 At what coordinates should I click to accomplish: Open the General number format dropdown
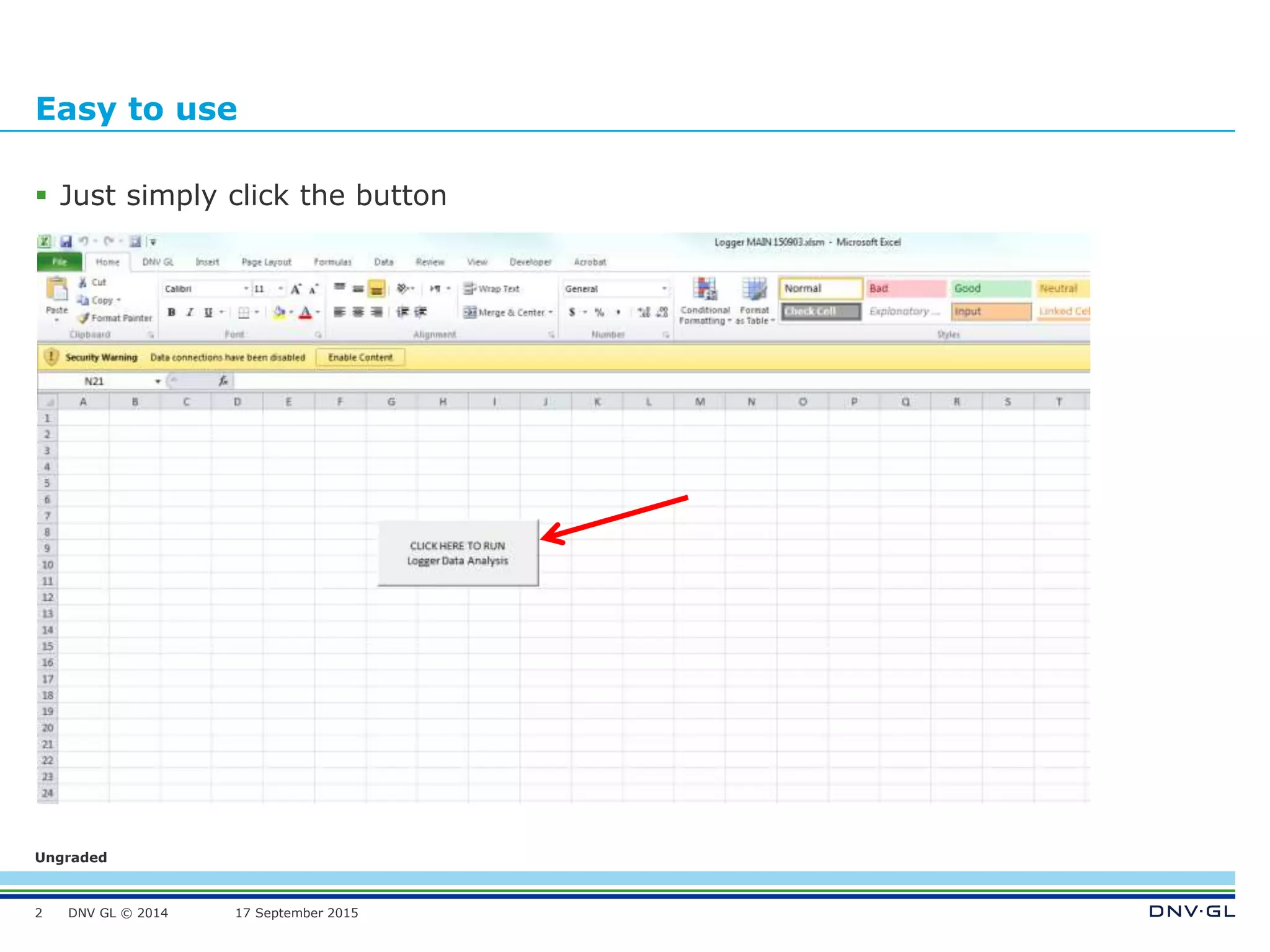pyautogui.click(x=664, y=289)
